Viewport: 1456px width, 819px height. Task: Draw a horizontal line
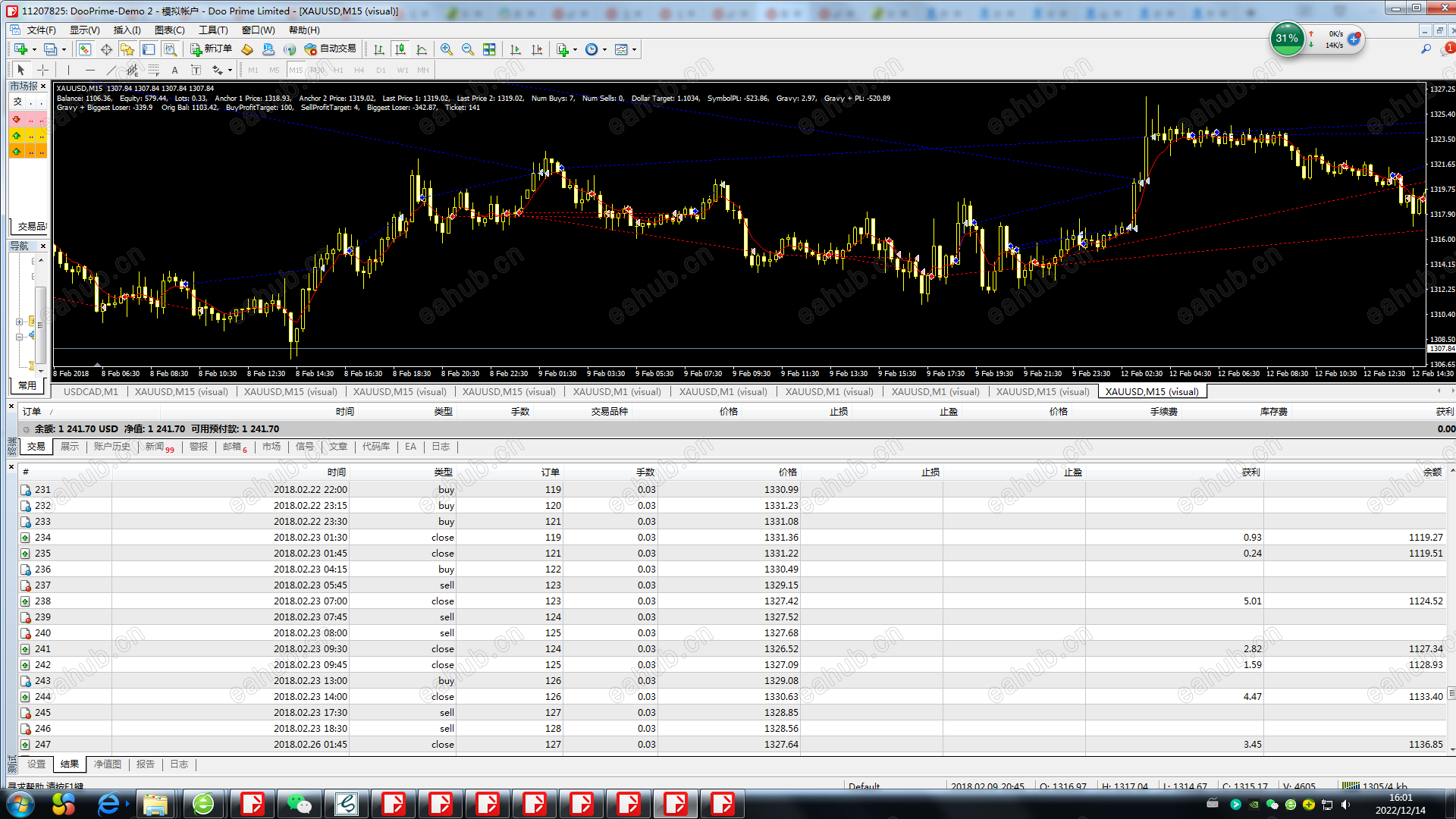89,70
